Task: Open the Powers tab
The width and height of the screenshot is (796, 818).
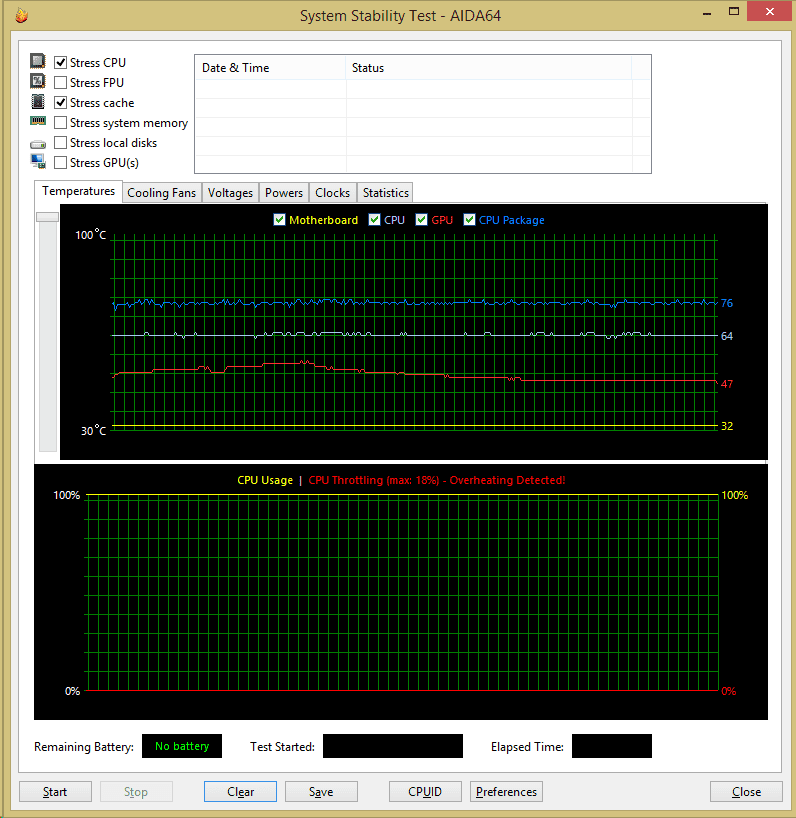Action: pyautogui.click(x=284, y=193)
